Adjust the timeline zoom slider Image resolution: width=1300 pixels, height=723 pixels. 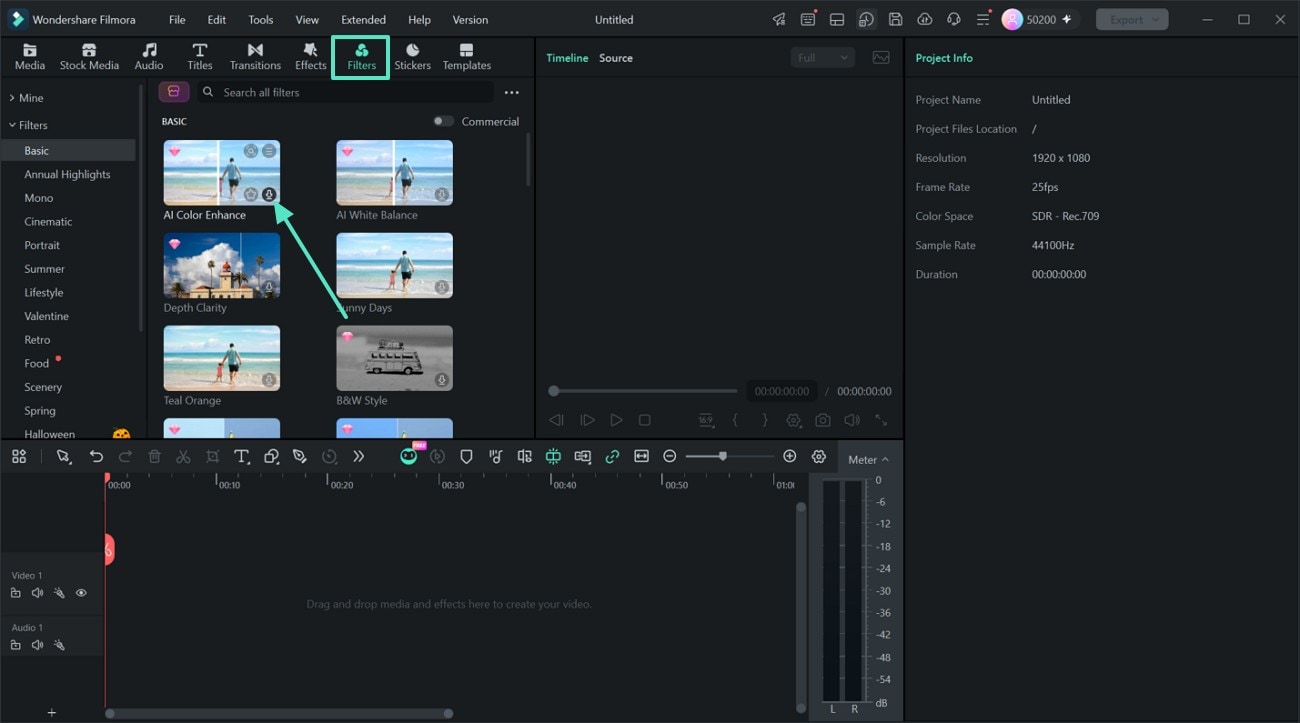pos(730,456)
